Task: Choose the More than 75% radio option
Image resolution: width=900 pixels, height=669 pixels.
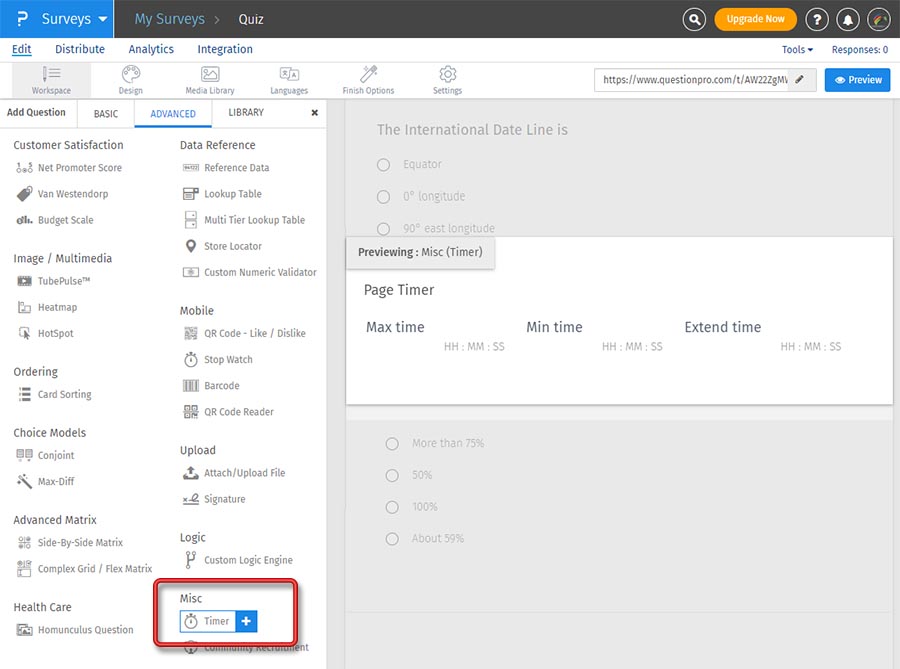Action: click(392, 443)
